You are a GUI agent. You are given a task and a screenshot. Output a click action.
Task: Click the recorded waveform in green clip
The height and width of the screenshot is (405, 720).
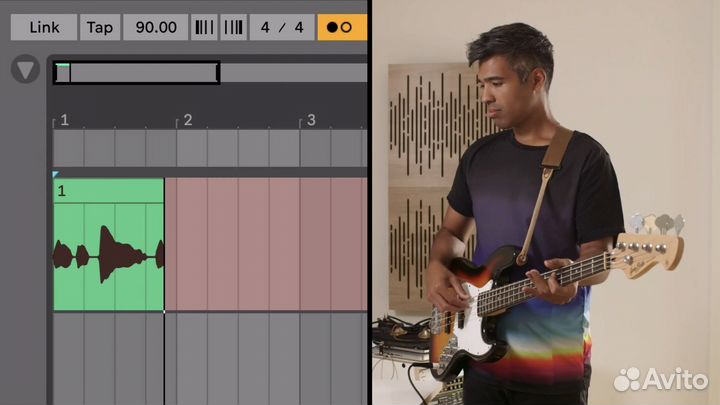tap(108, 255)
